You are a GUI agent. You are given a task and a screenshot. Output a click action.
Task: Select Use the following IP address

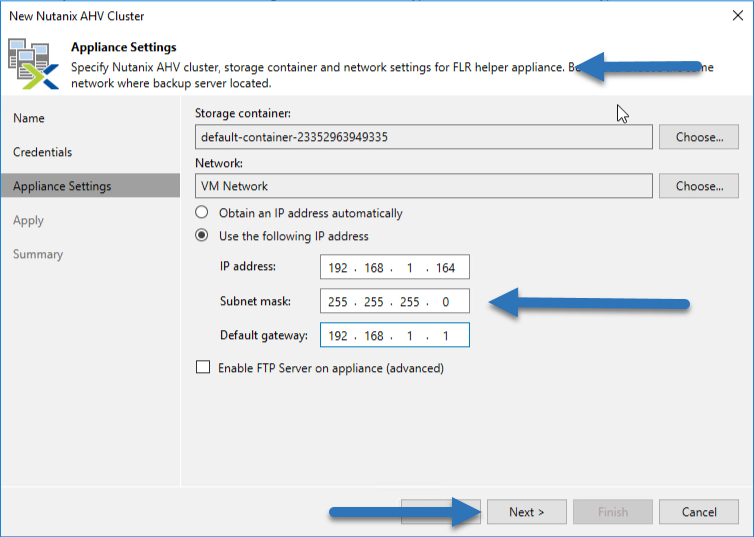[x=202, y=236]
